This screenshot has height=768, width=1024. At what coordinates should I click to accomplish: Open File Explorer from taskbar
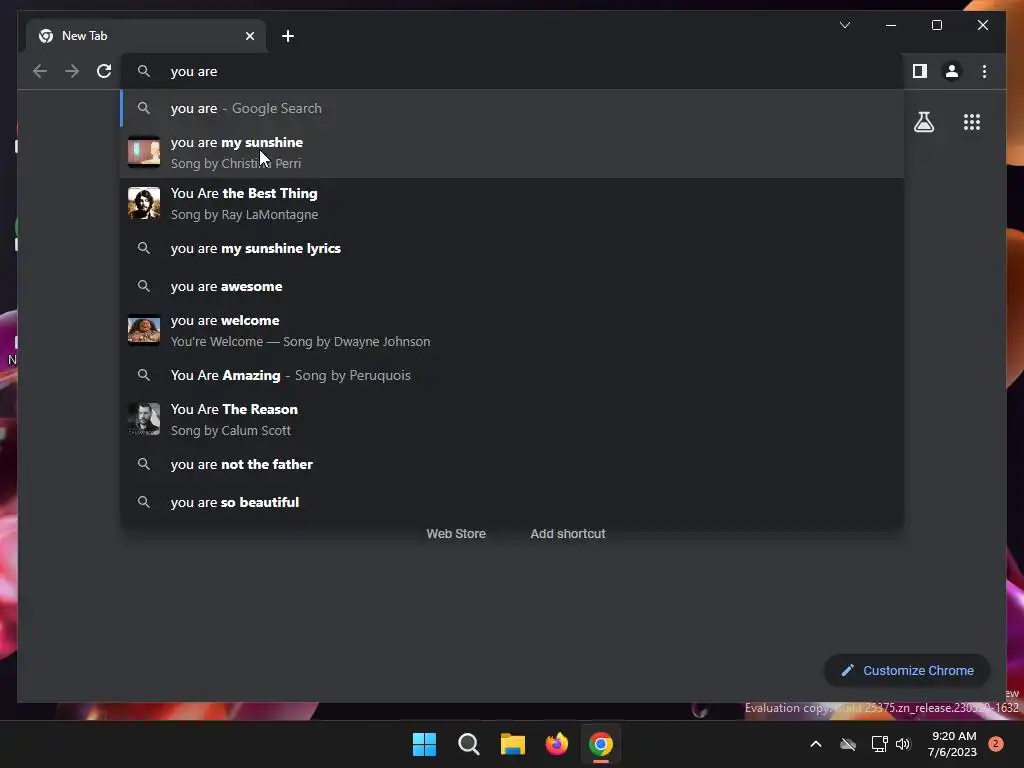pos(513,744)
